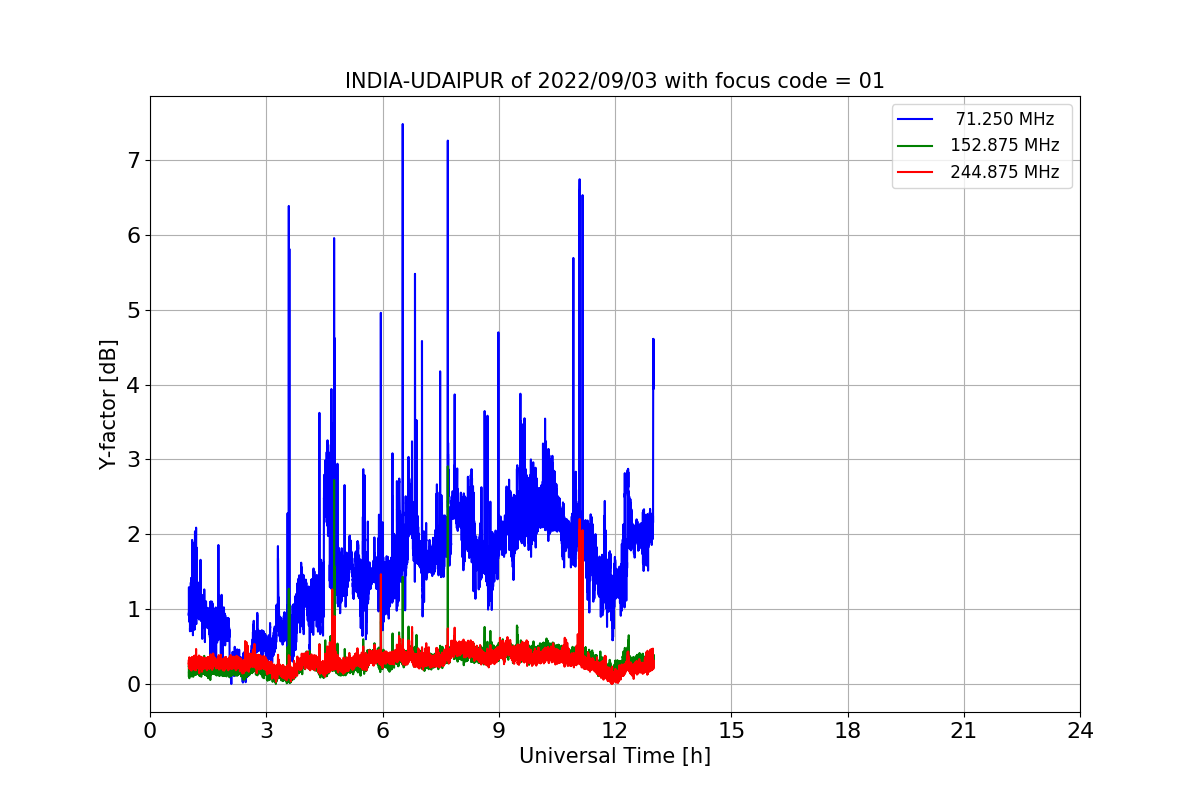
Task: Click x-axis tick label 15
Action: [731, 731]
